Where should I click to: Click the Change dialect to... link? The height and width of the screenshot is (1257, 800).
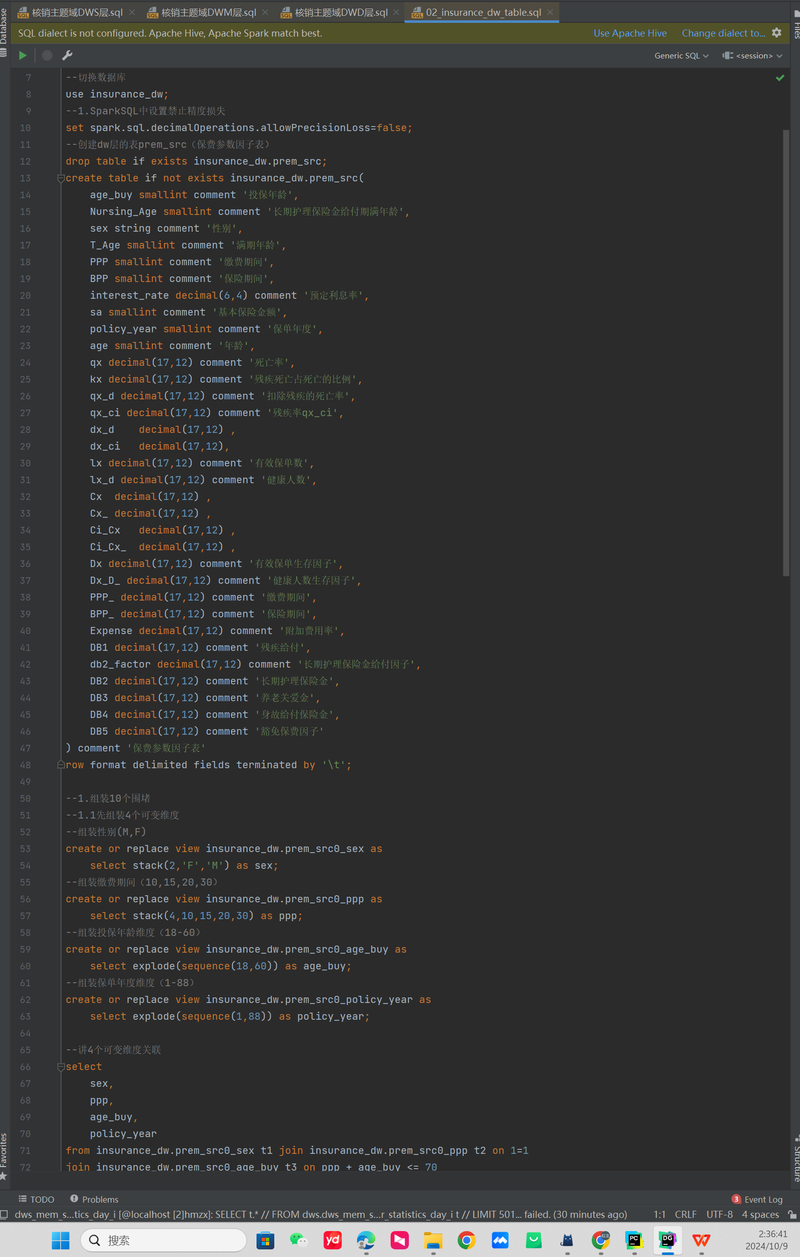coord(723,33)
